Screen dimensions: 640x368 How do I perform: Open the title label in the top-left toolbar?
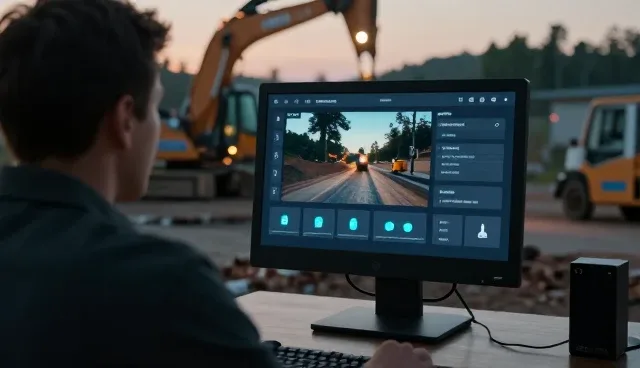pyautogui.click(x=326, y=101)
